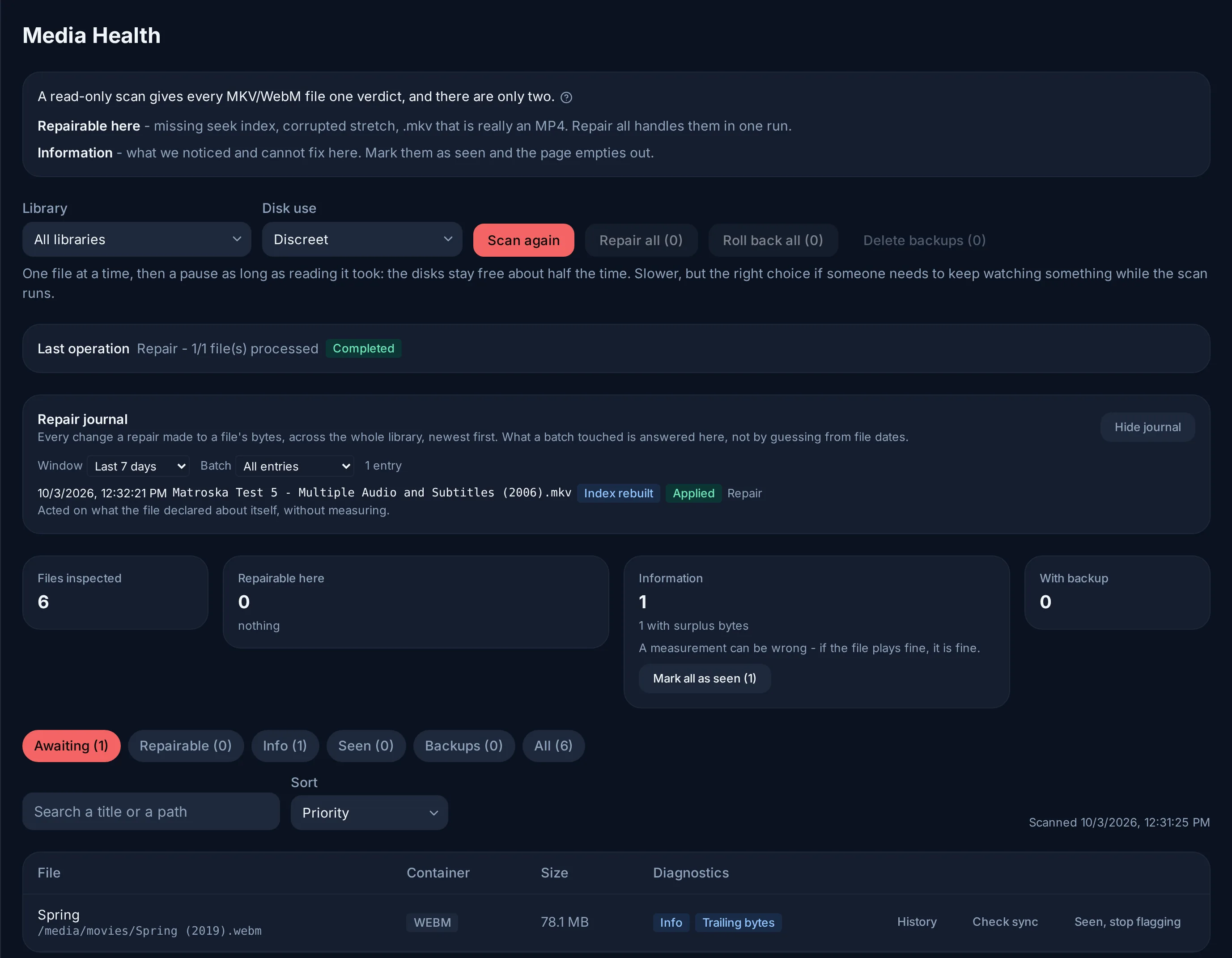Switch to the Info (1) tab
This screenshot has width=1232, height=958.
(285, 746)
